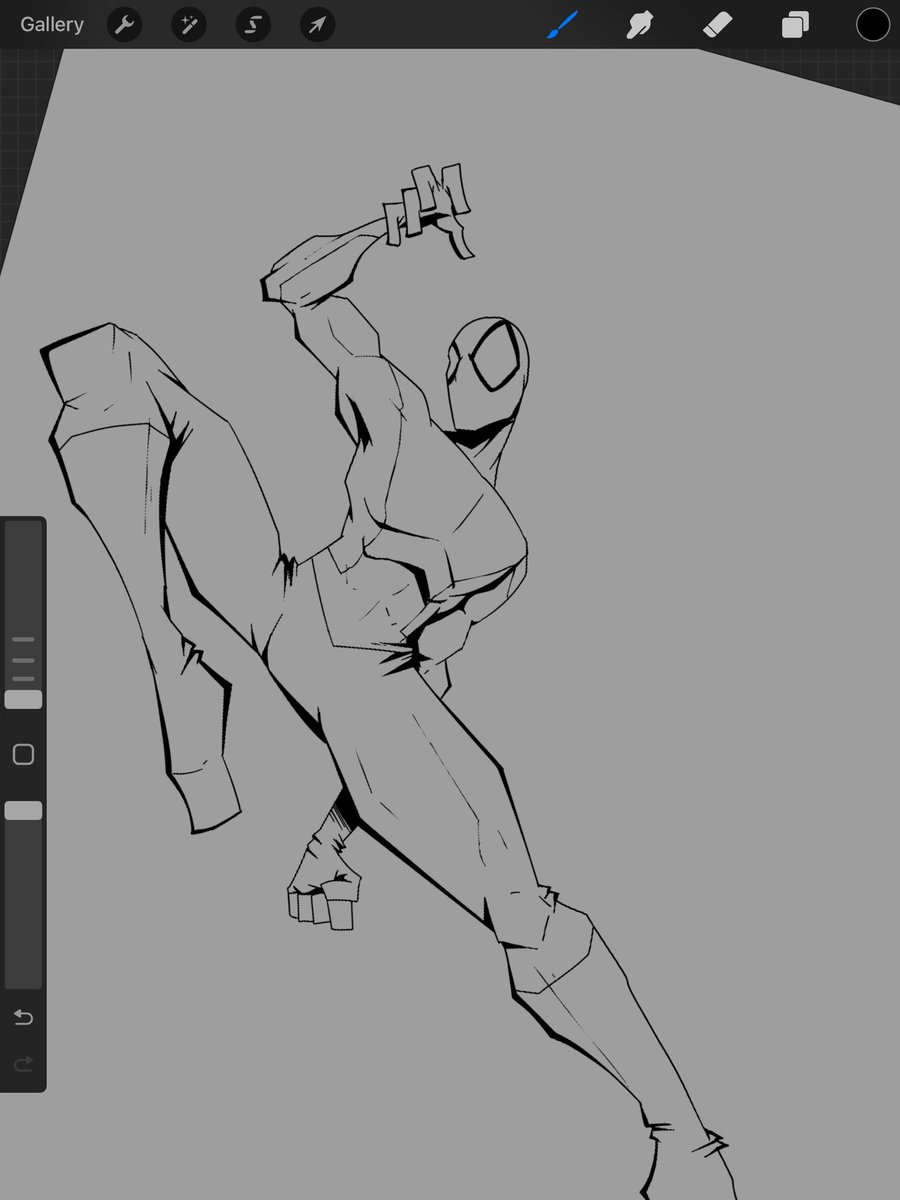Viewport: 900px width, 1200px height.
Task: Select the Brush tool
Action: pos(563,25)
